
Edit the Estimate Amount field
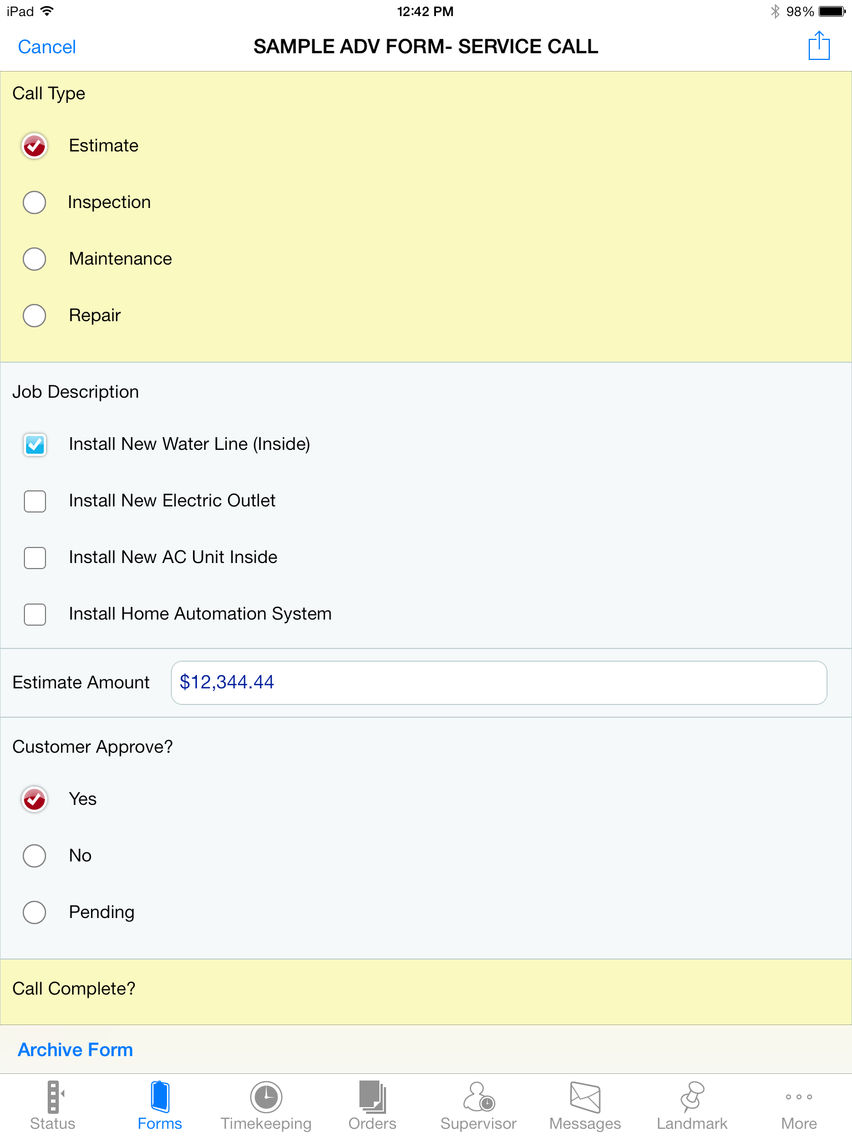[x=498, y=682]
